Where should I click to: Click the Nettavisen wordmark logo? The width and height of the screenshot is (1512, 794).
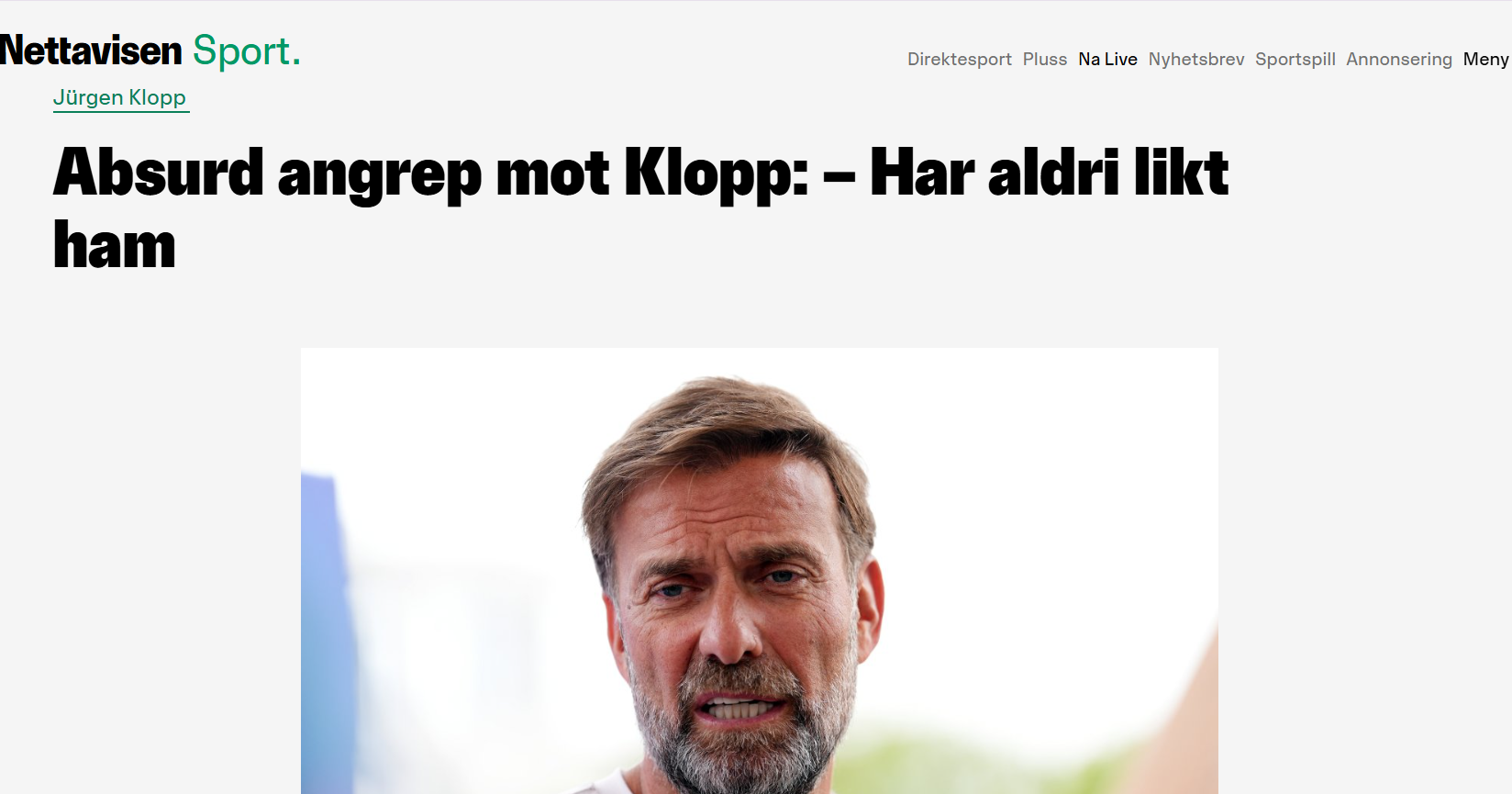click(x=91, y=50)
